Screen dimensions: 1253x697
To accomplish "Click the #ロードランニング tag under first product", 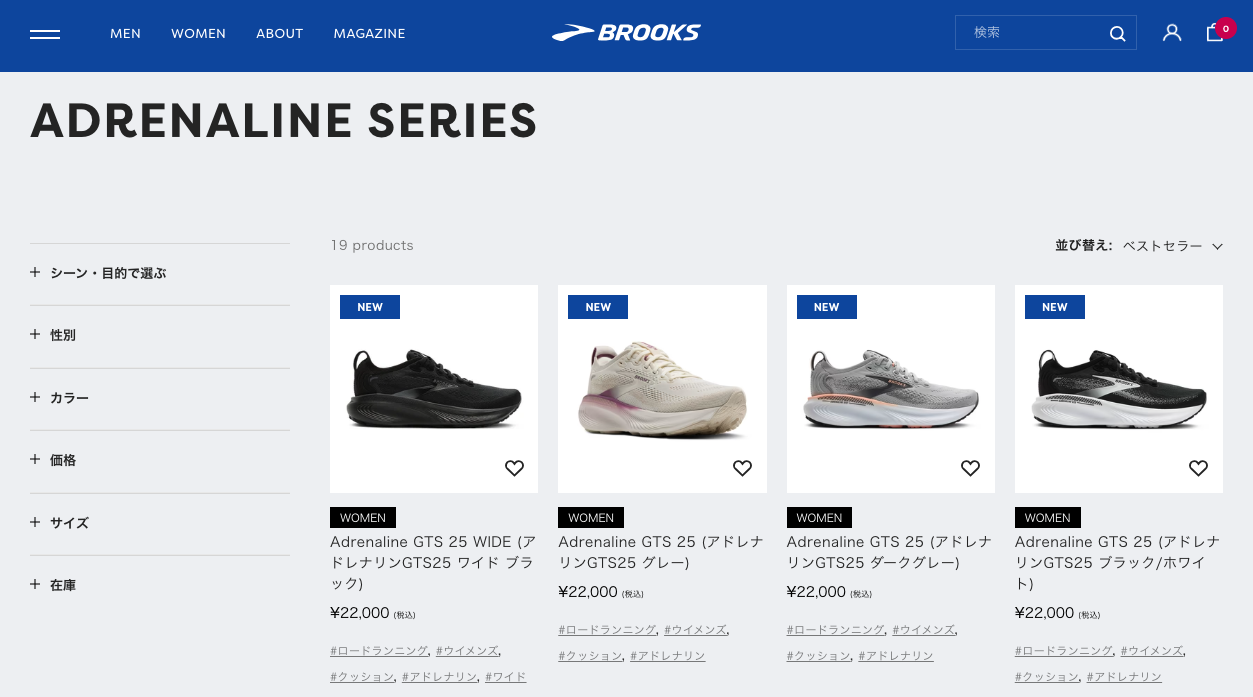I will 379,651.
